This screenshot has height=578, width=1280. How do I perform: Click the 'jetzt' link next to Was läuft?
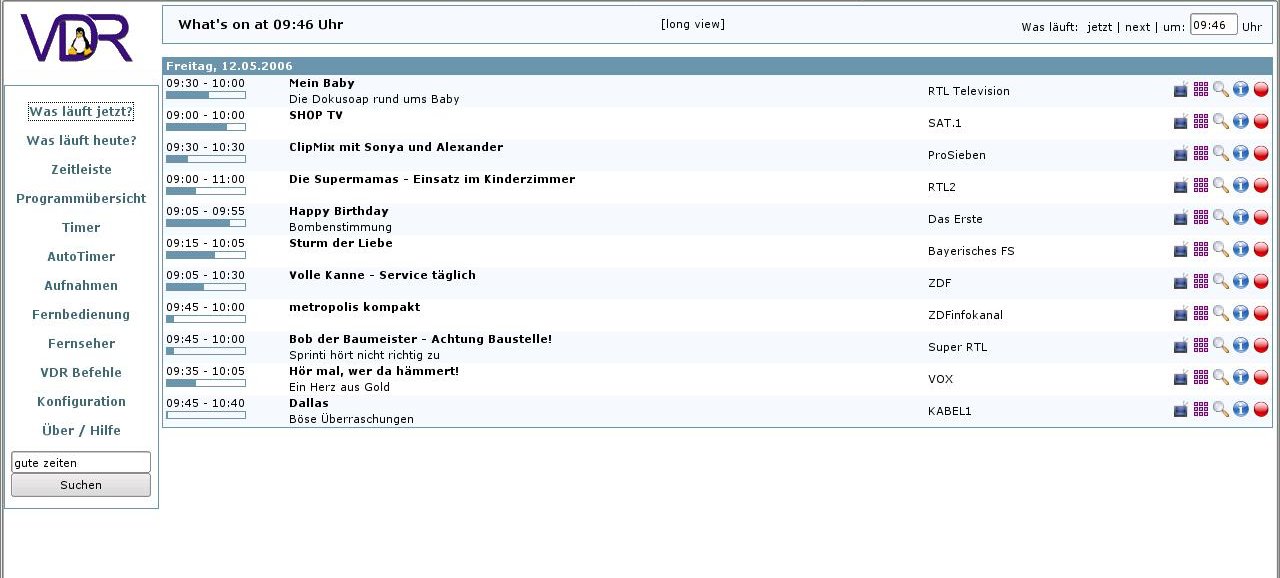coord(1100,27)
